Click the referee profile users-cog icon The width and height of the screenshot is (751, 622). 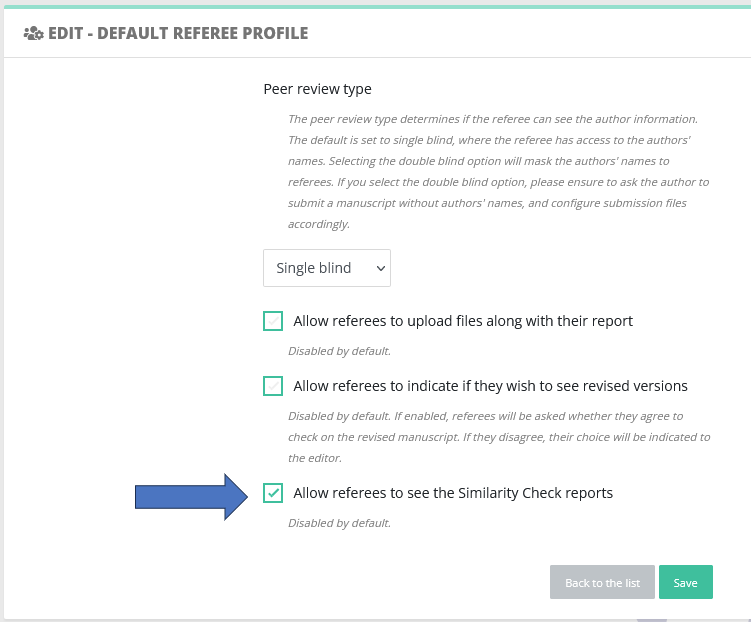(x=34, y=34)
